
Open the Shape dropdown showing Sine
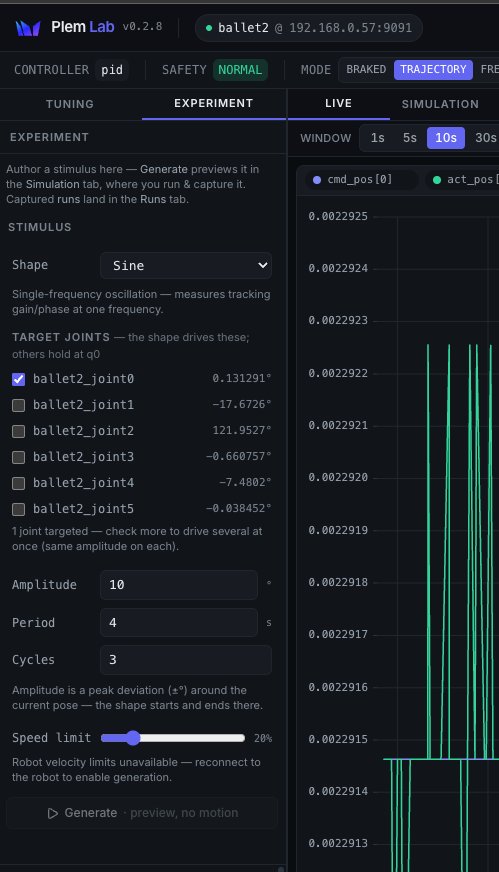pos(186,266)
